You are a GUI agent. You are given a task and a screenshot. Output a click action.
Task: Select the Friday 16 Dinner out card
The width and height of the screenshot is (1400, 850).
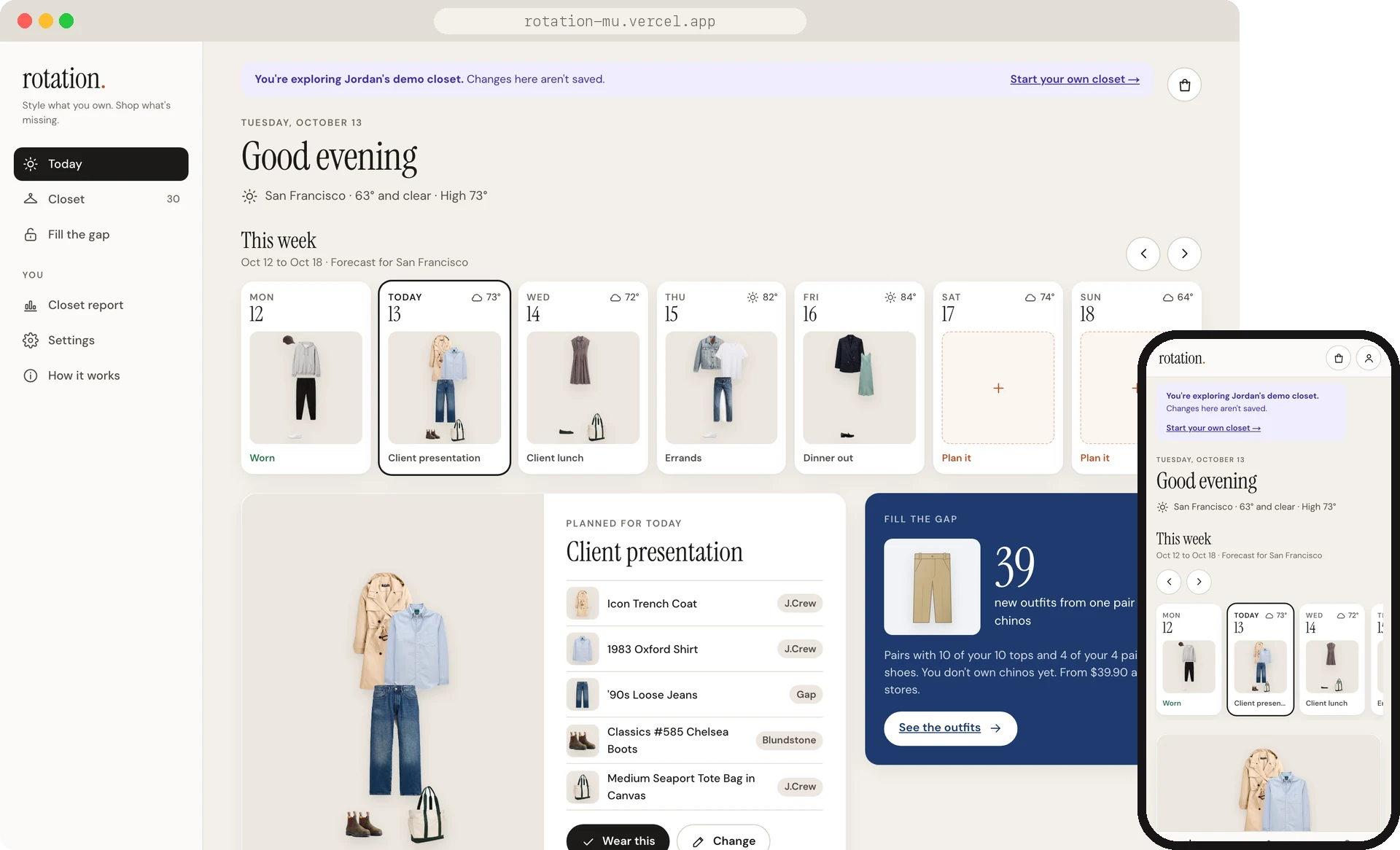pyautogui.click(x=859, y=378)
